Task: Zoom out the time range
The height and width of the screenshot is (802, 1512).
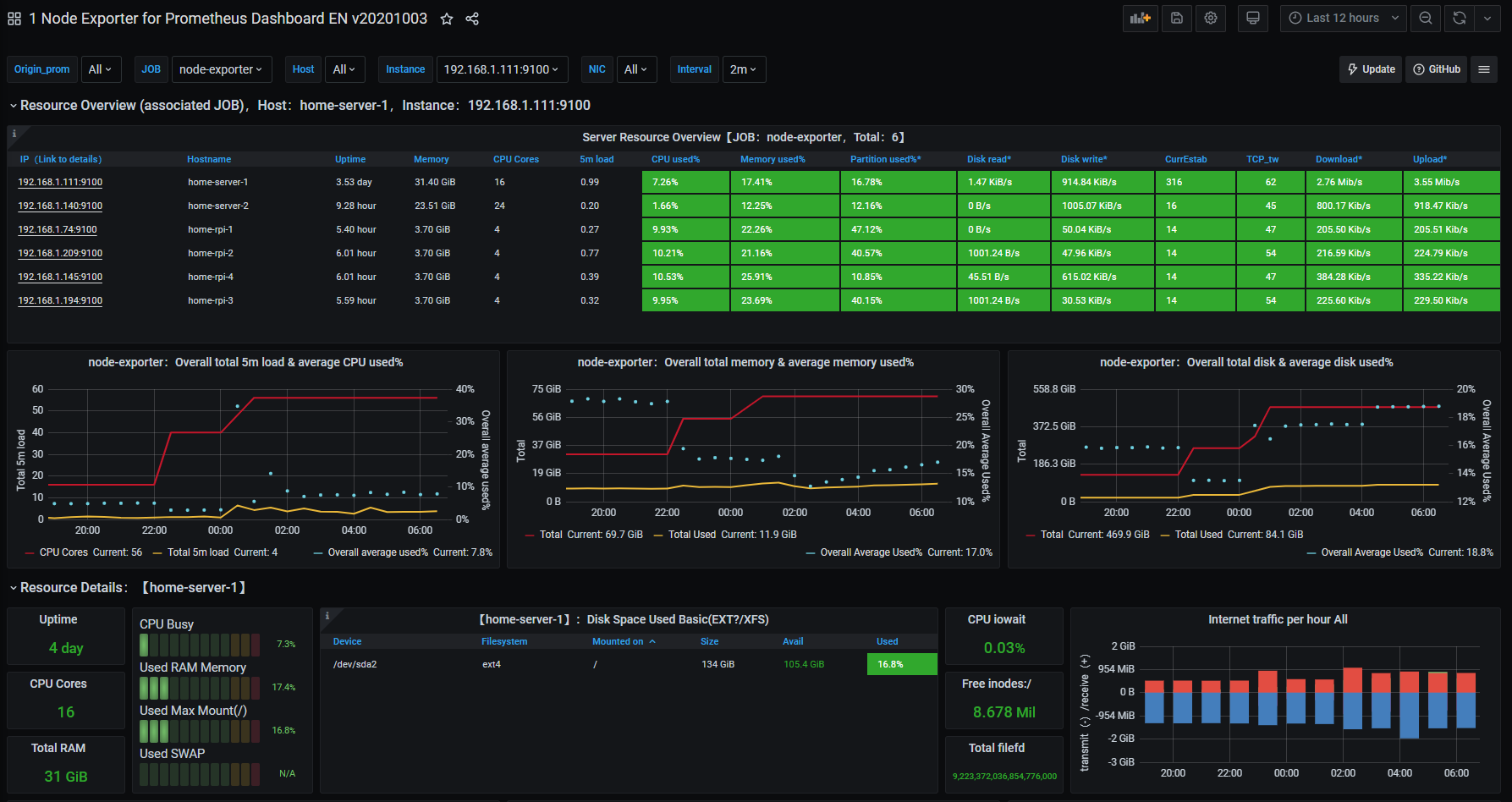Action: 1425,18
